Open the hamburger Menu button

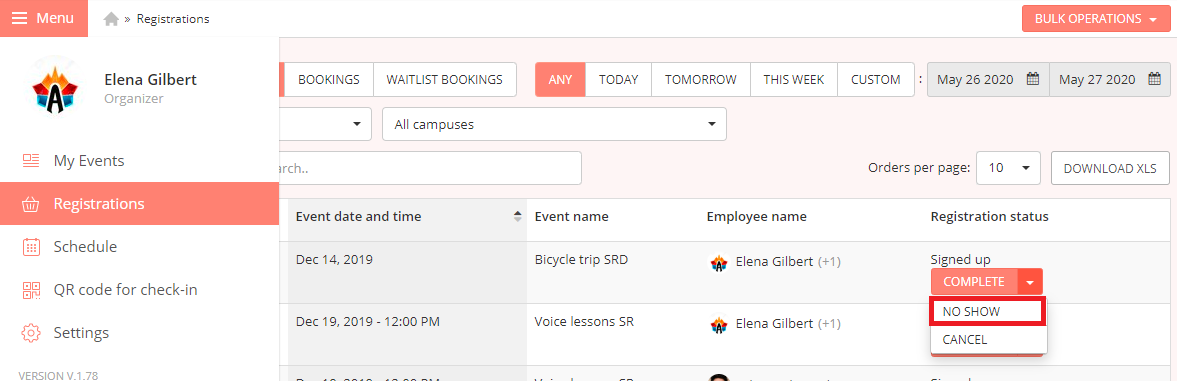tap(44, 18)
